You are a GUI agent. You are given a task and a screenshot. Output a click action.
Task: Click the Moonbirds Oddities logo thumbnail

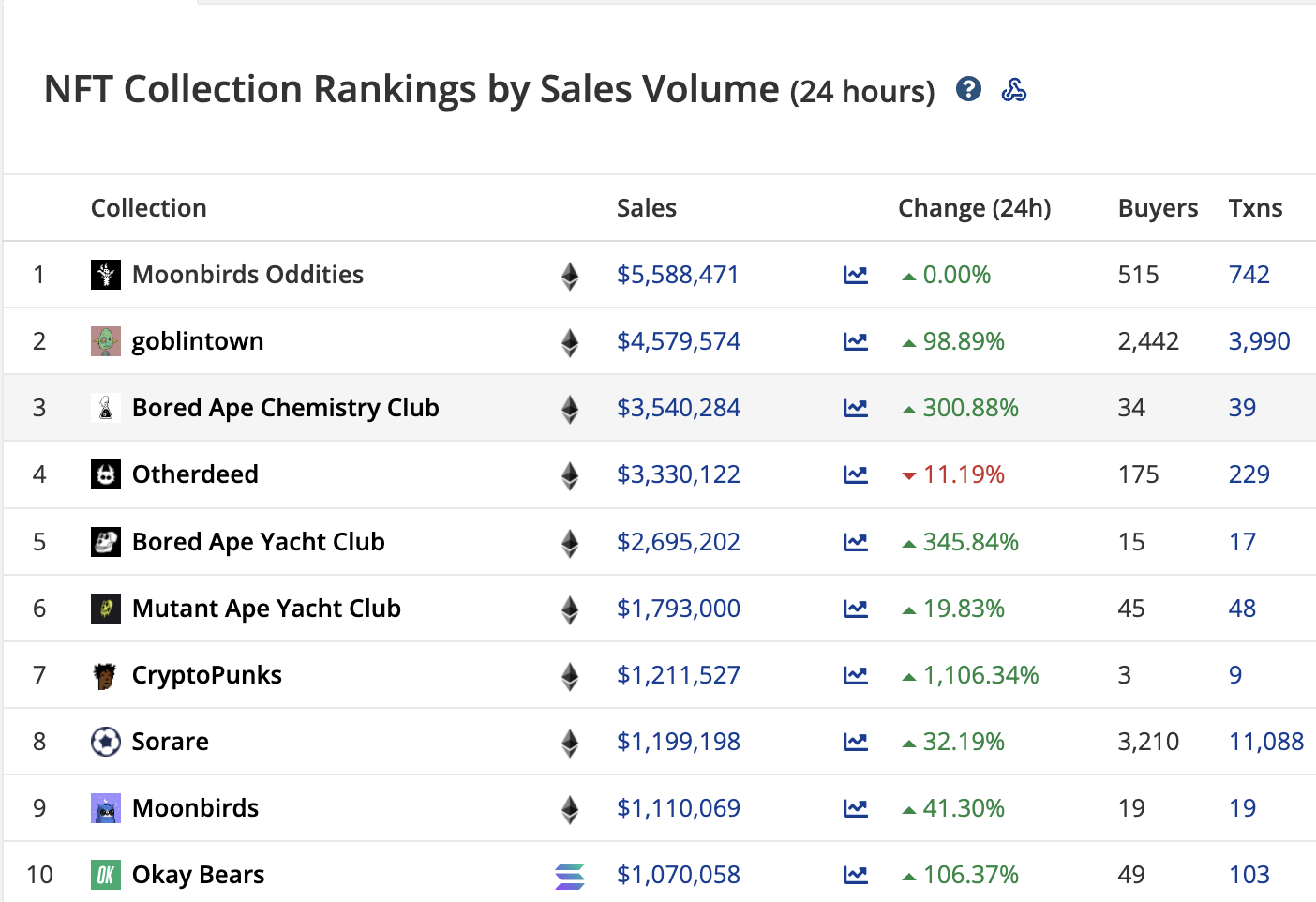point(106,275)
